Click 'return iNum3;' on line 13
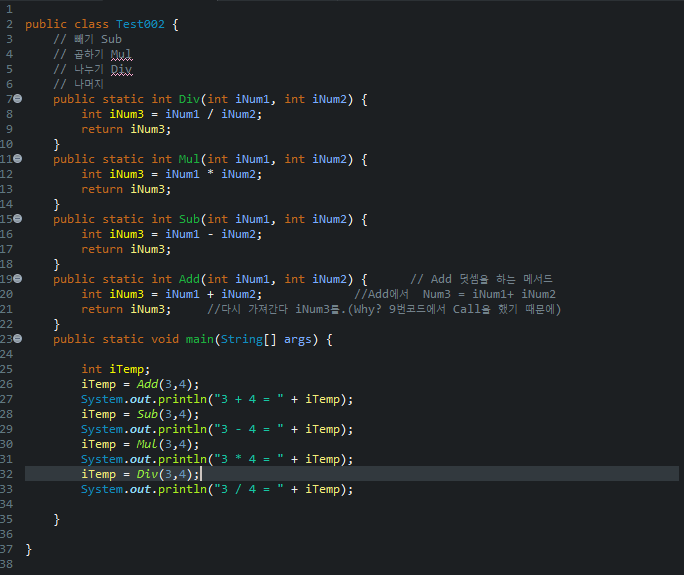The height and width of the screenshot is (575, 684). tap(126, 189)
